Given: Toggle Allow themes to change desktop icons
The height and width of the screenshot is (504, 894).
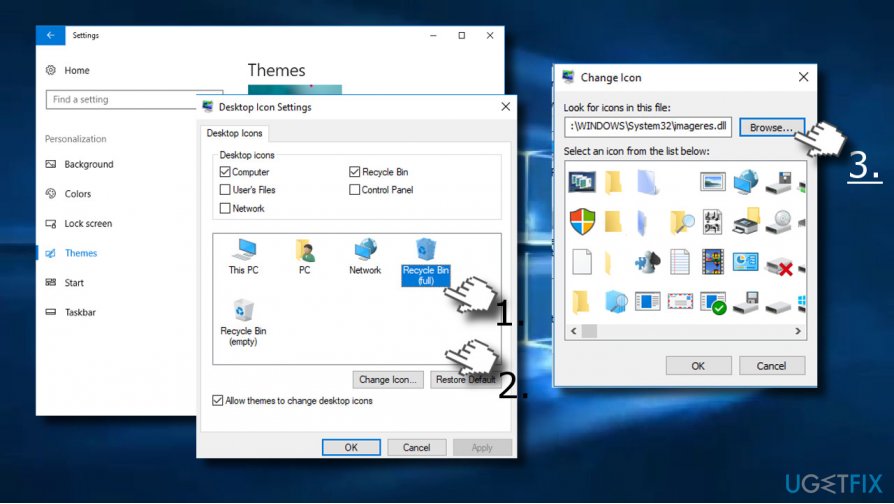Looking at the screenshot, I should click(217, 400).
